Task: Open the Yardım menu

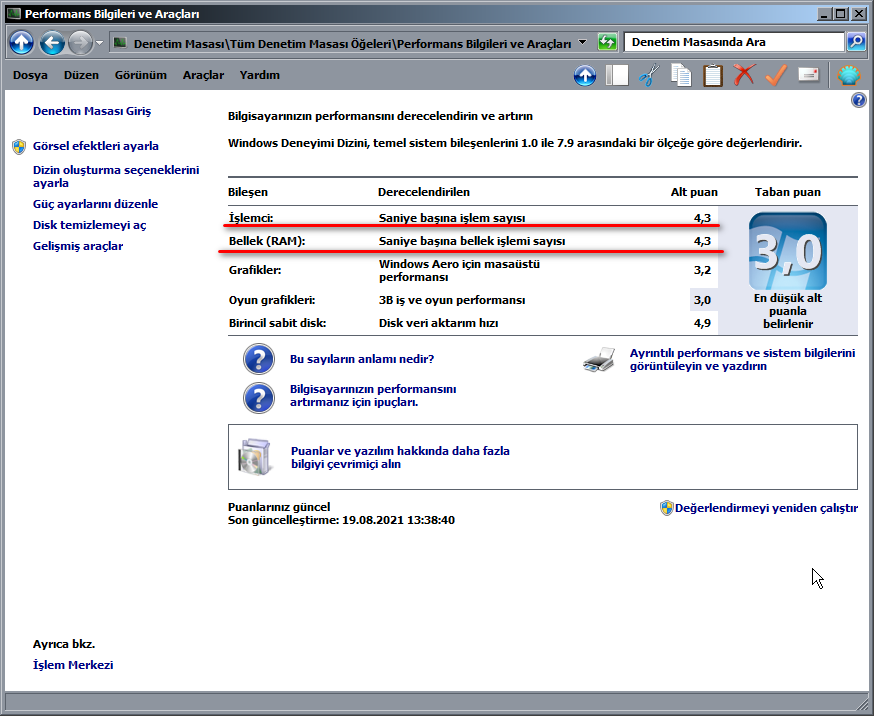Action: [260, 75]
